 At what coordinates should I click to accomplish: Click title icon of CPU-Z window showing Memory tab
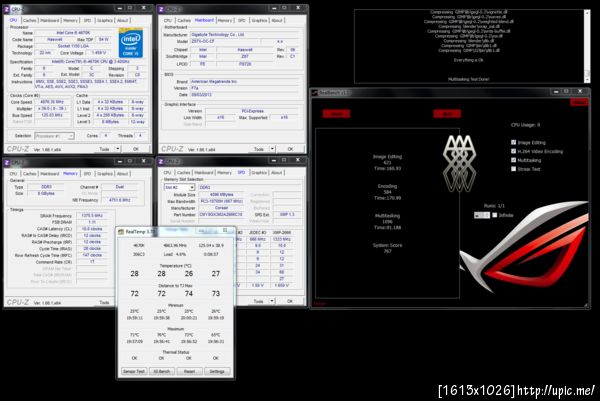point(7,163)
